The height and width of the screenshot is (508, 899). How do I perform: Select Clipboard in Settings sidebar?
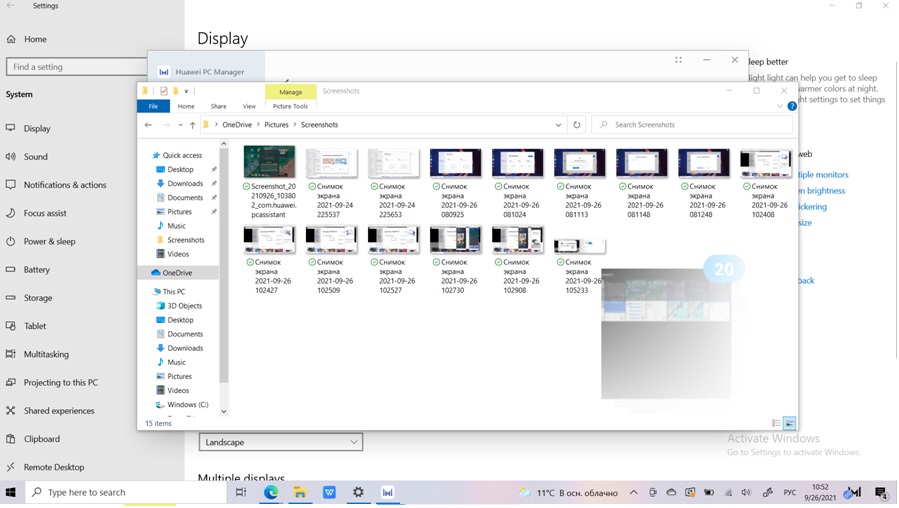tap(42, 439)
